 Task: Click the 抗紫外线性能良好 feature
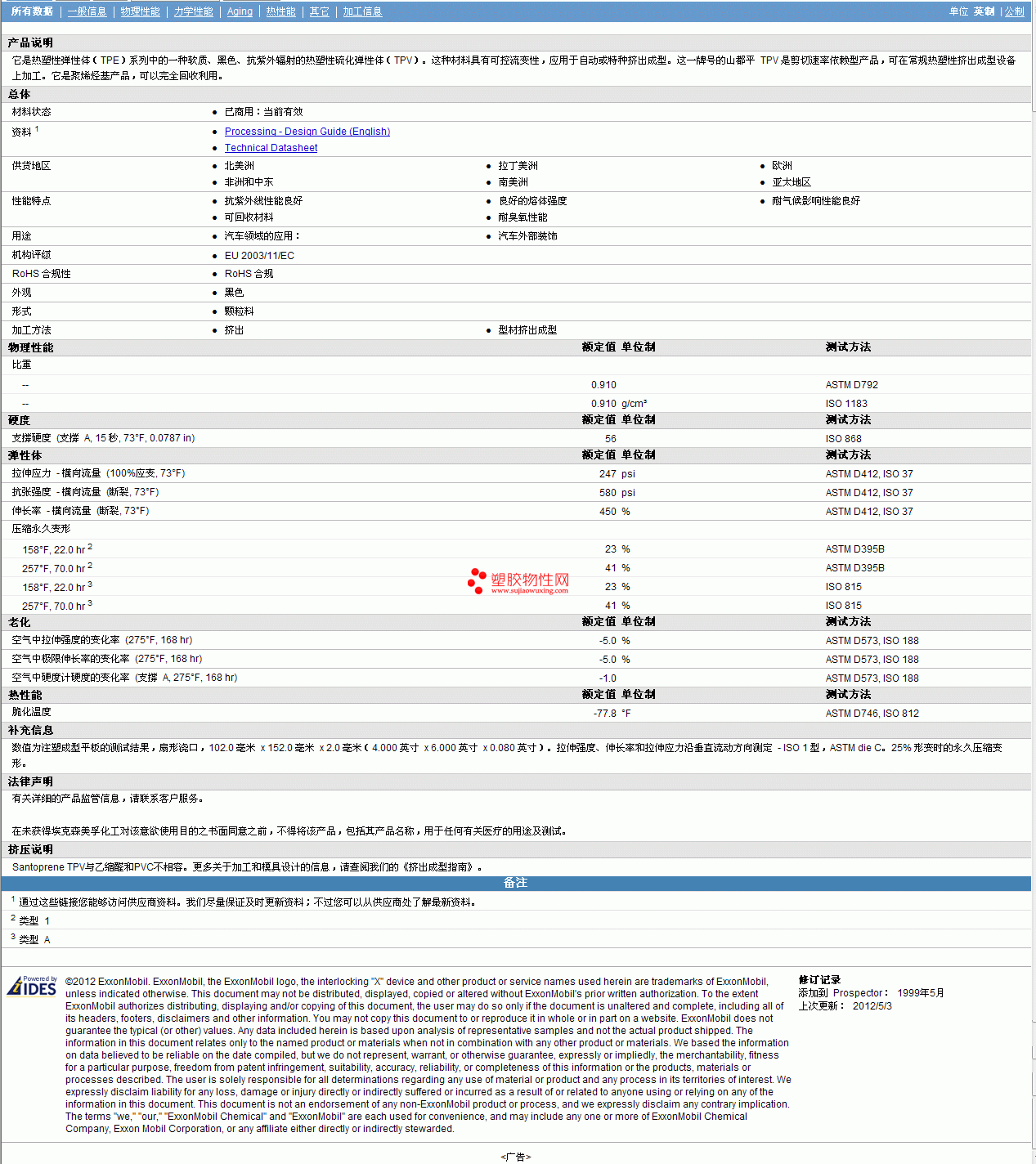coord(263,201)
